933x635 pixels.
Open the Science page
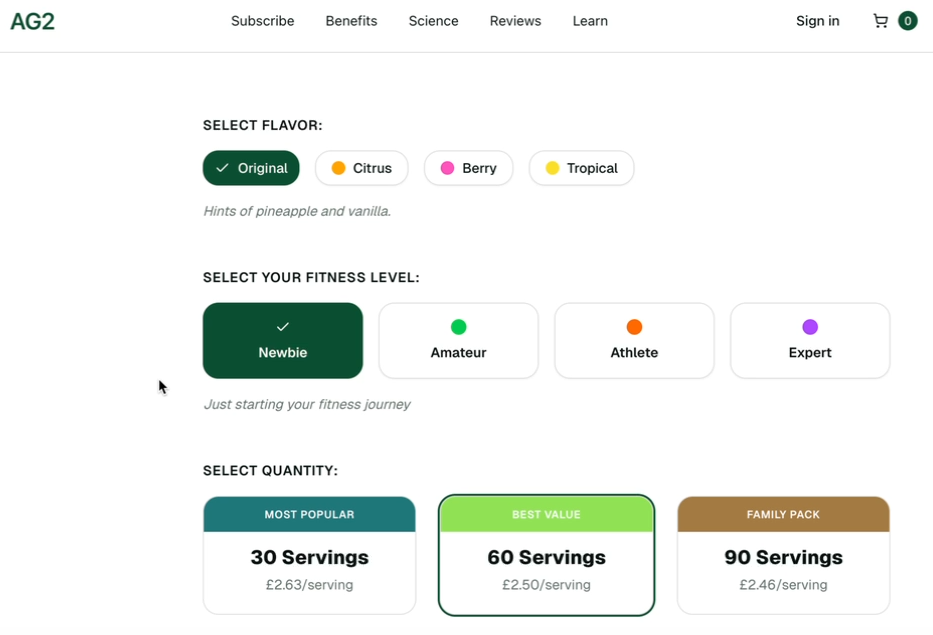pyautogui.click(x=433, y=21)
